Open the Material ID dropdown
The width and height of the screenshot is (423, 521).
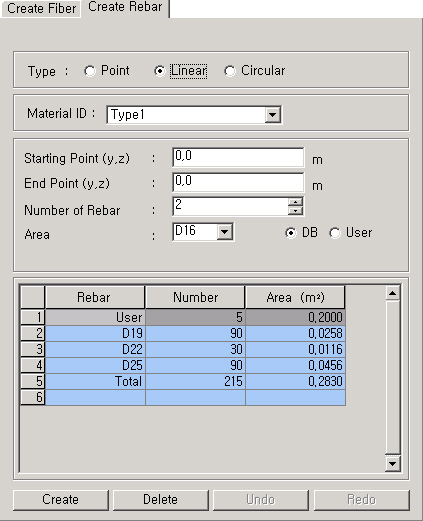coord(273,115)
